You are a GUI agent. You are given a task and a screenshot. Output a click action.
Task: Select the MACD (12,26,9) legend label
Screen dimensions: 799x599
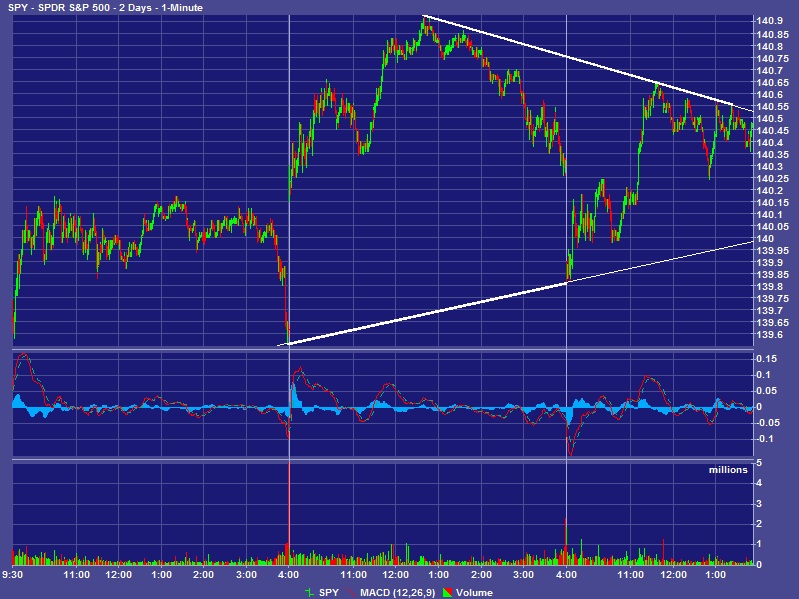pos(397,592)
